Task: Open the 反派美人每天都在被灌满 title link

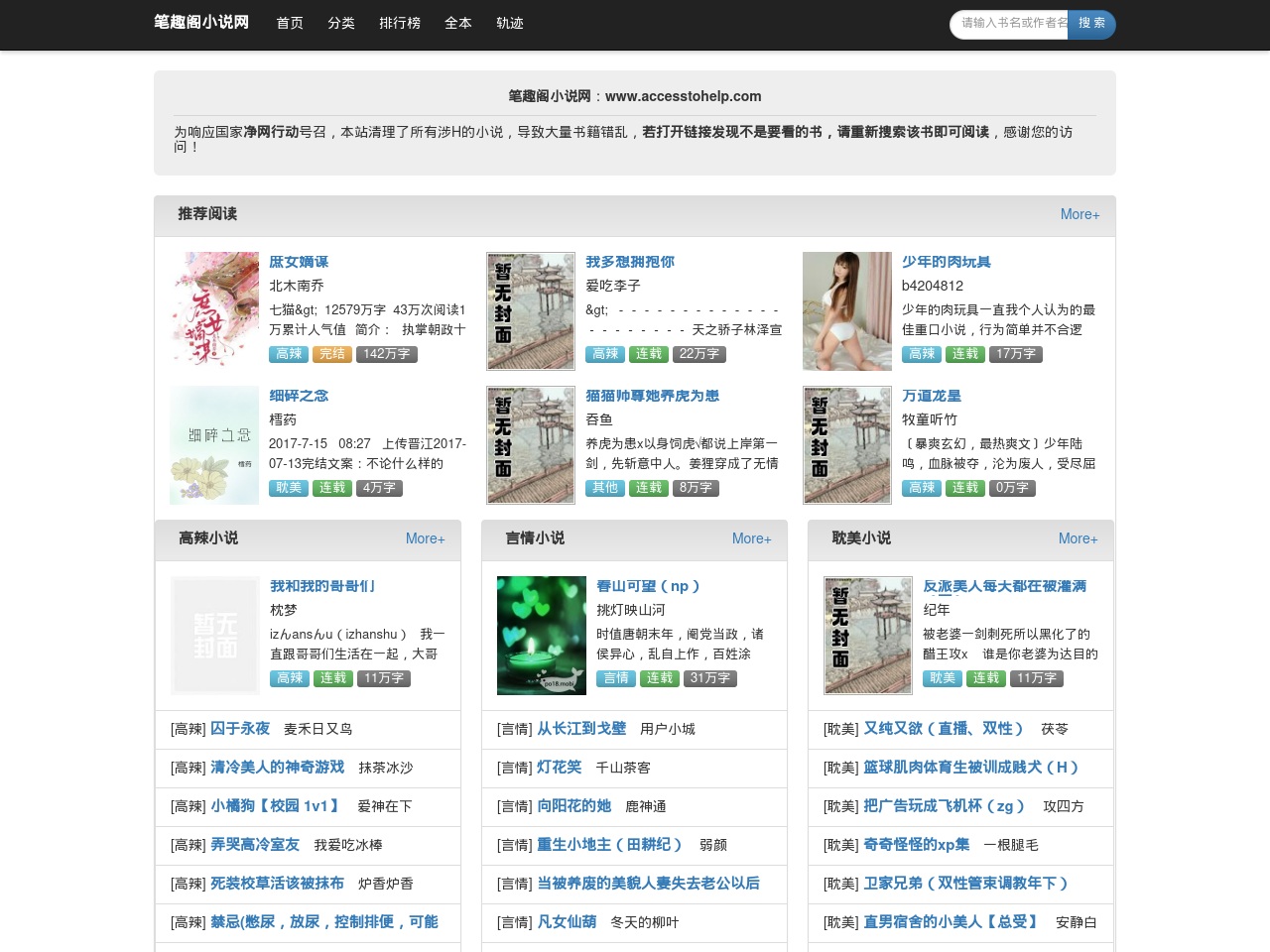Action: 1004,586
